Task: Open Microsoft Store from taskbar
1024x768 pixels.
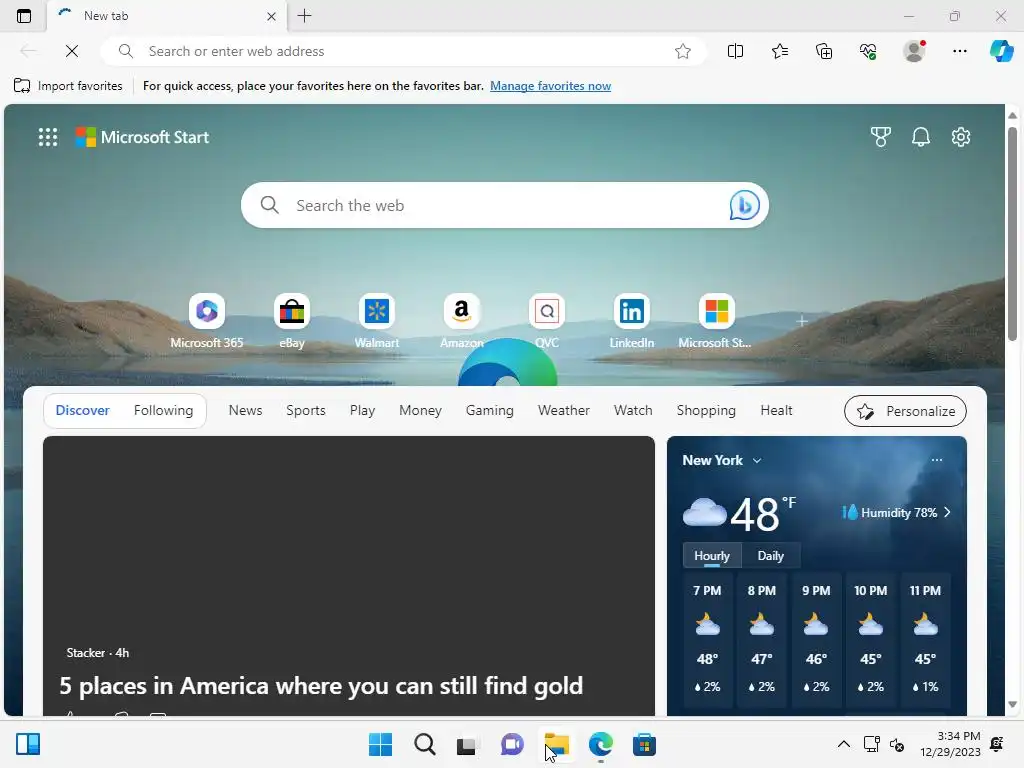Action: pos(644,744)
